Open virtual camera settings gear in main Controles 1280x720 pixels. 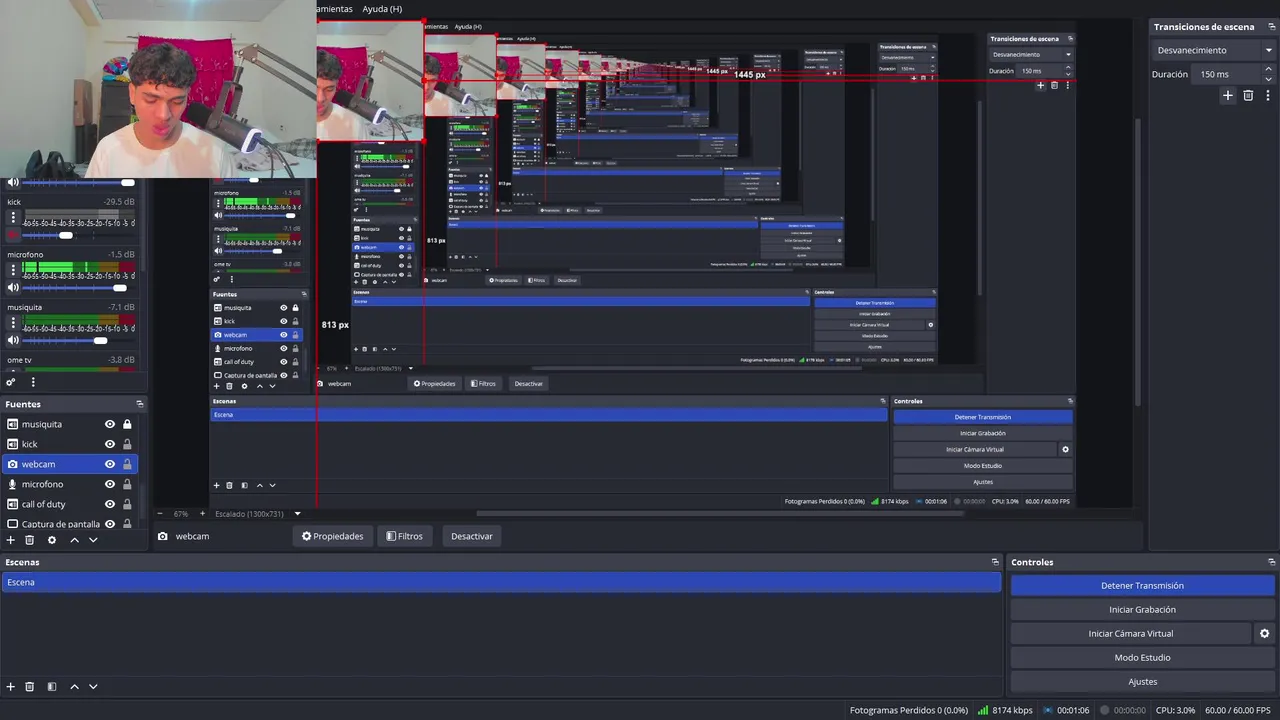pyautogui.click(x=1264, y=633)
